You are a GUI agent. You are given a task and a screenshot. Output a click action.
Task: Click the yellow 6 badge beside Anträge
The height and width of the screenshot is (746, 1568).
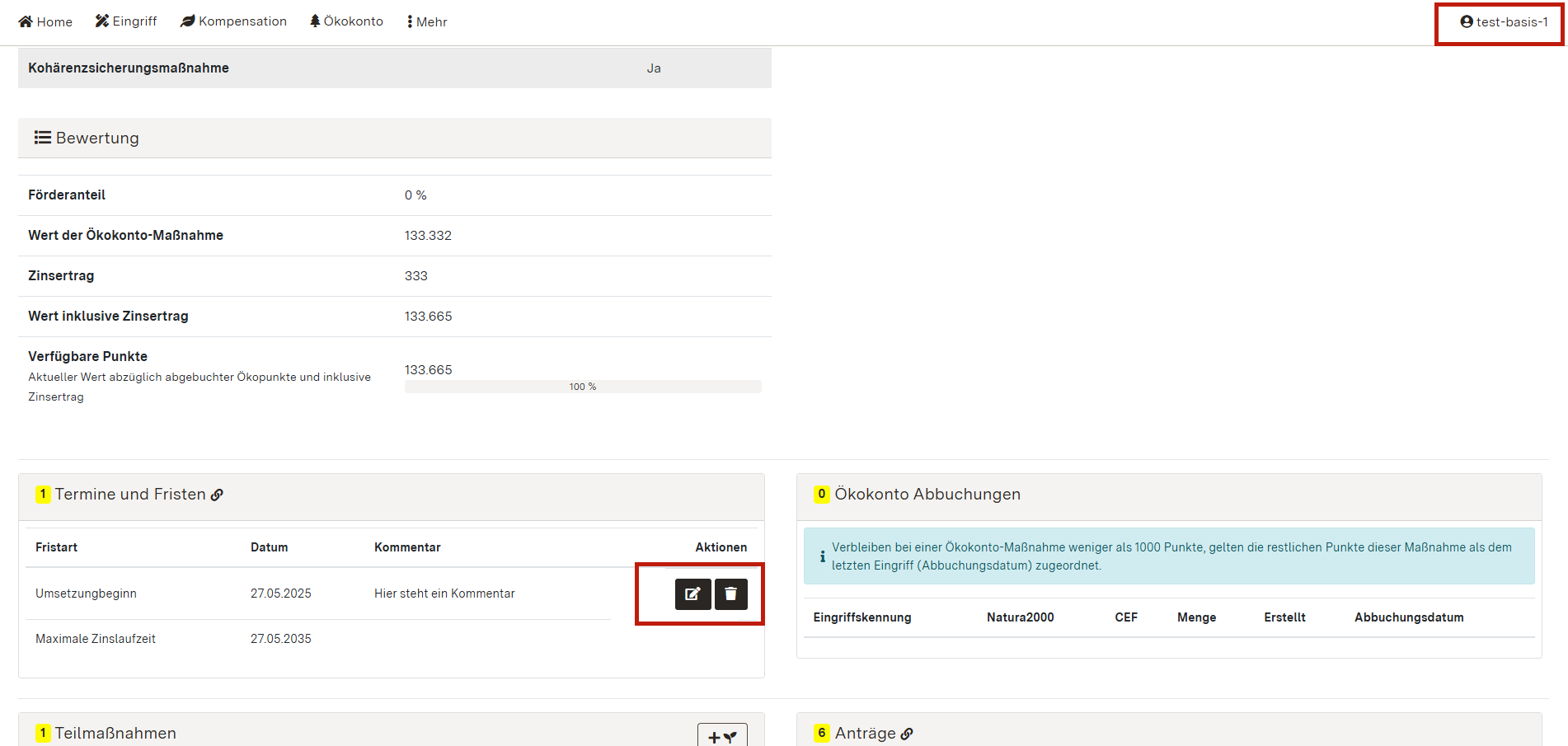(x=821, y=734)
